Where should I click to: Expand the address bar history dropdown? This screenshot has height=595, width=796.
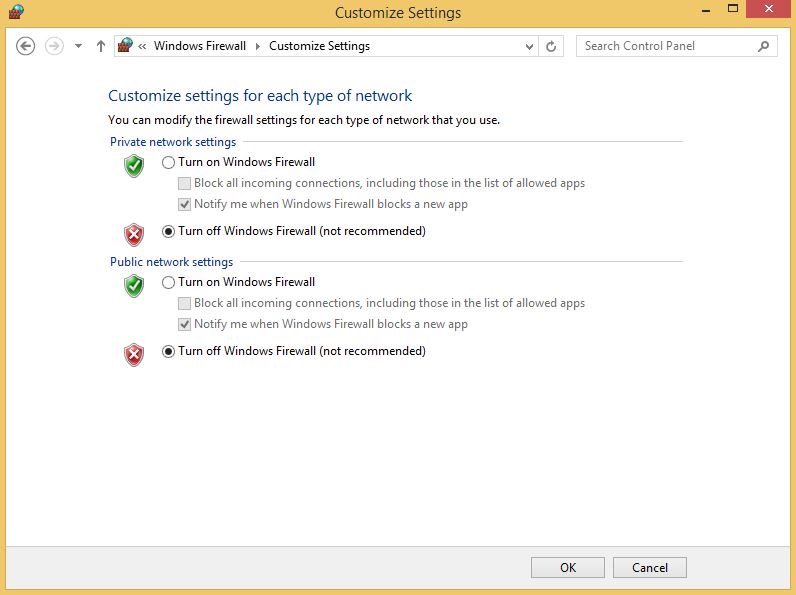529,46
